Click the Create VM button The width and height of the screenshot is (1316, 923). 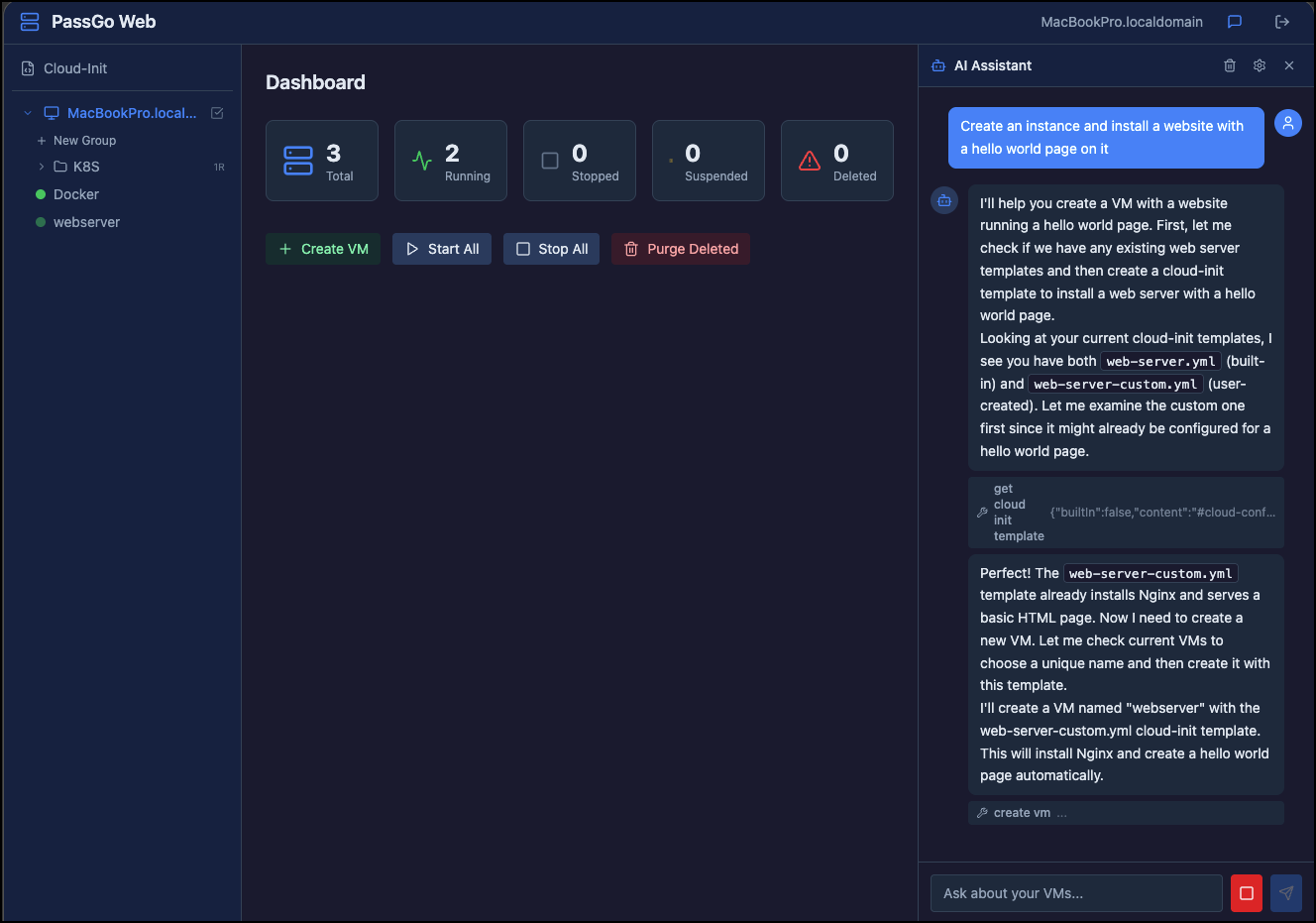[x=323, y=249]
